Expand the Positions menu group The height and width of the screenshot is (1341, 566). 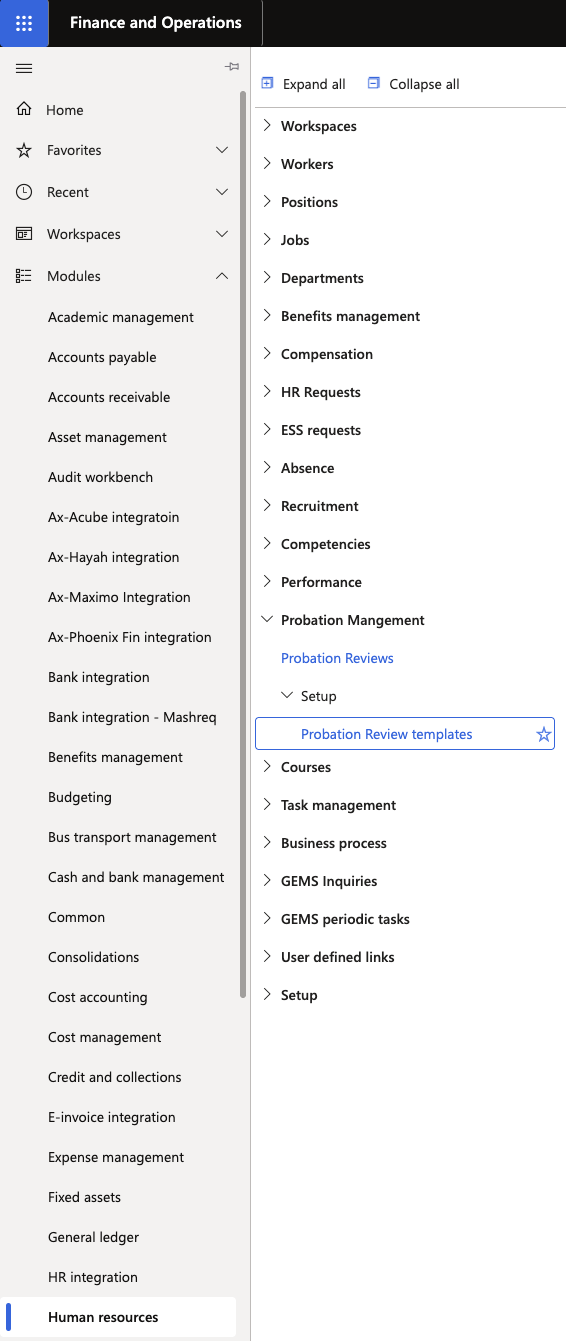(x=267, y=202)
